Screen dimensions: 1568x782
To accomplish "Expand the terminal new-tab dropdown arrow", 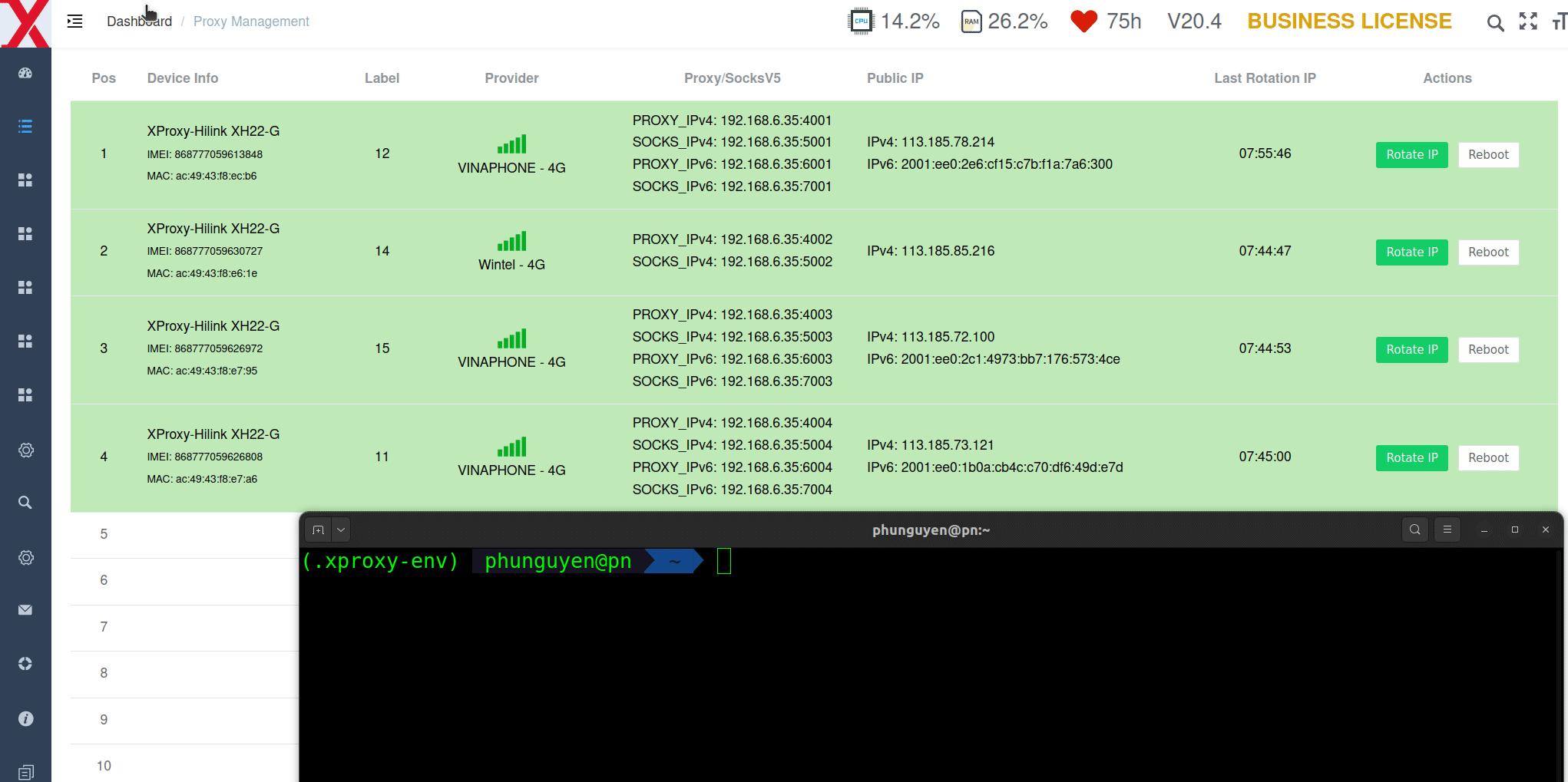I will (341, 530).
